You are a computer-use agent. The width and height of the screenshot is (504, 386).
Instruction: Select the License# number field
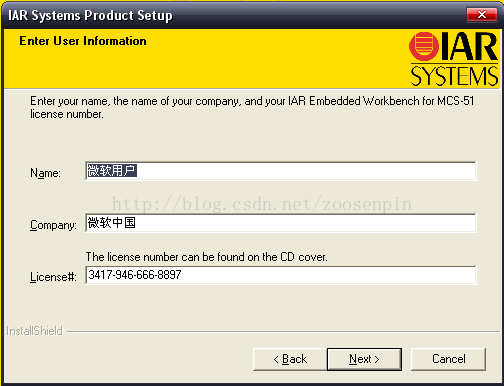point(281,275)
